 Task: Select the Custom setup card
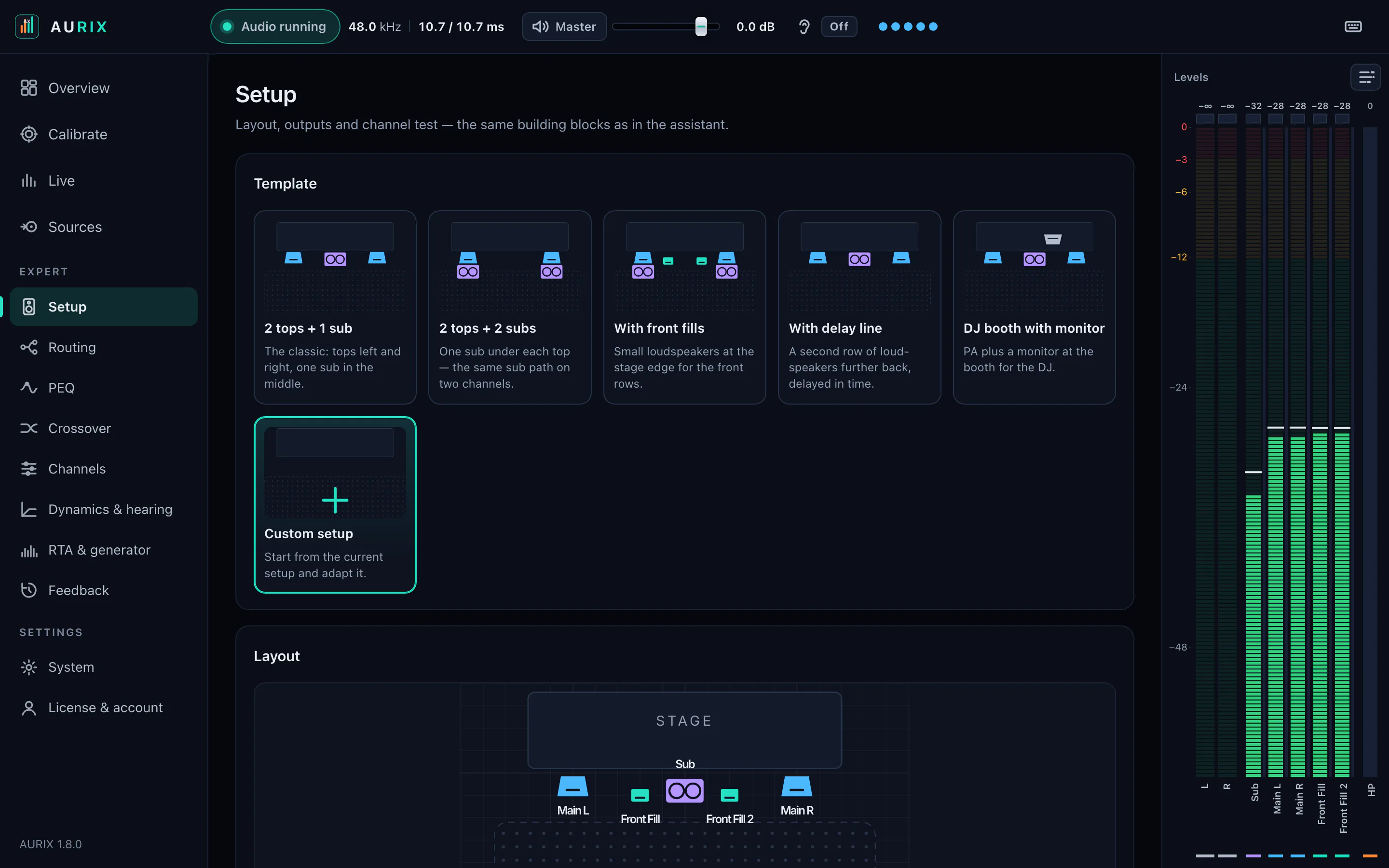pos(335,504)
